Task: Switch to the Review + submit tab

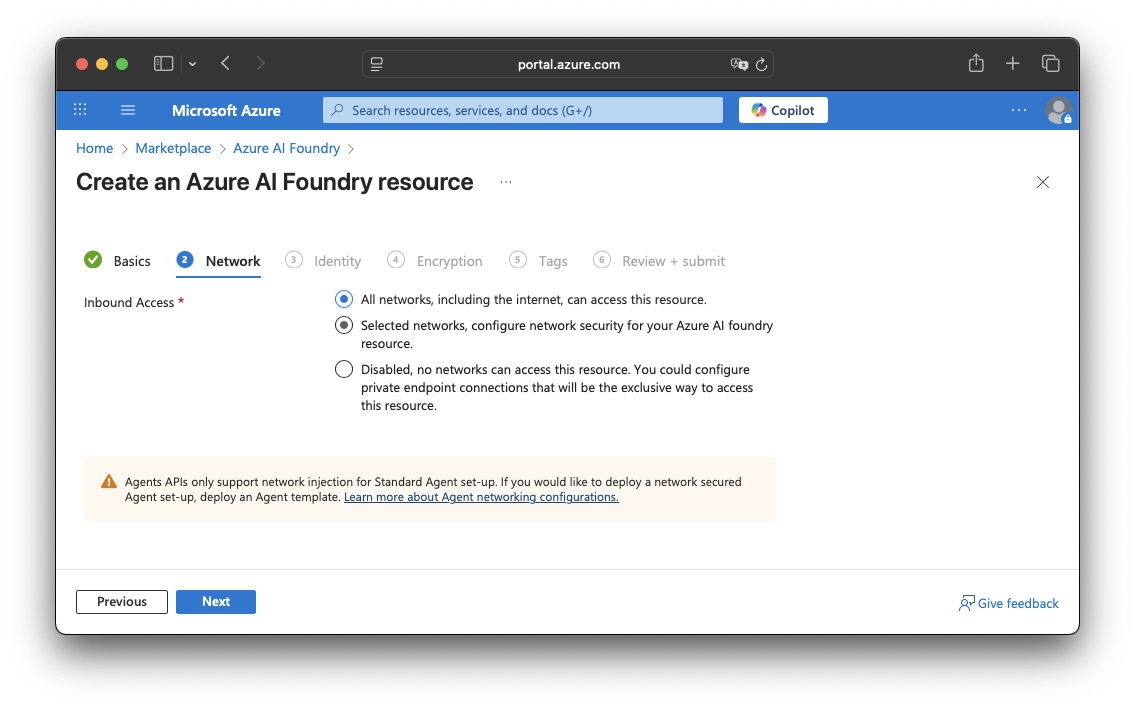Action: point(659,261)
